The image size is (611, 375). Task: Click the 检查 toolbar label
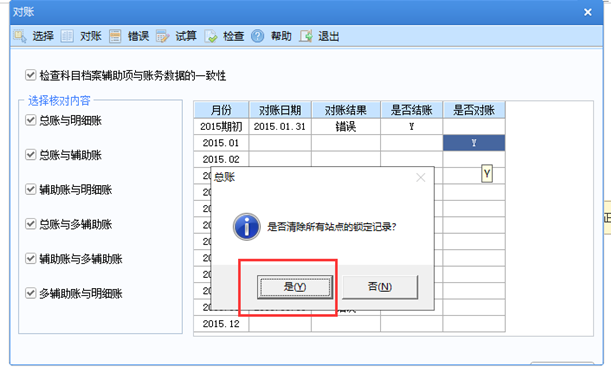click(233, 36)
